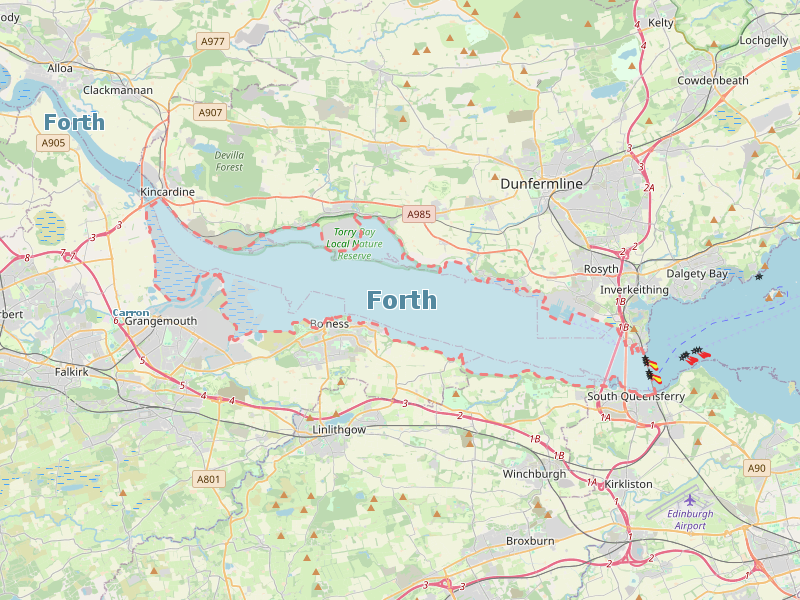
Task: Click the Dunfermline city label
Action: pos(541,184)
